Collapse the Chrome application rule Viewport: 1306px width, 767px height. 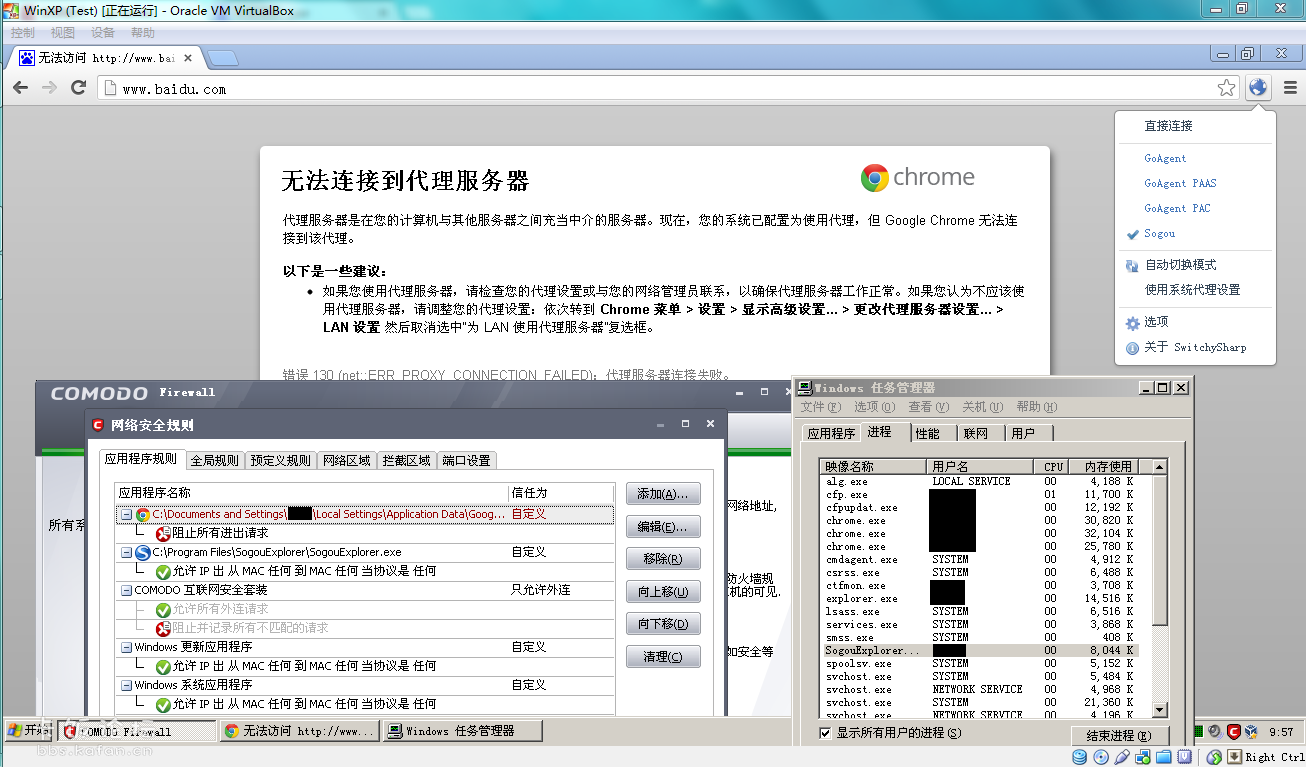(x=126, y=514)
